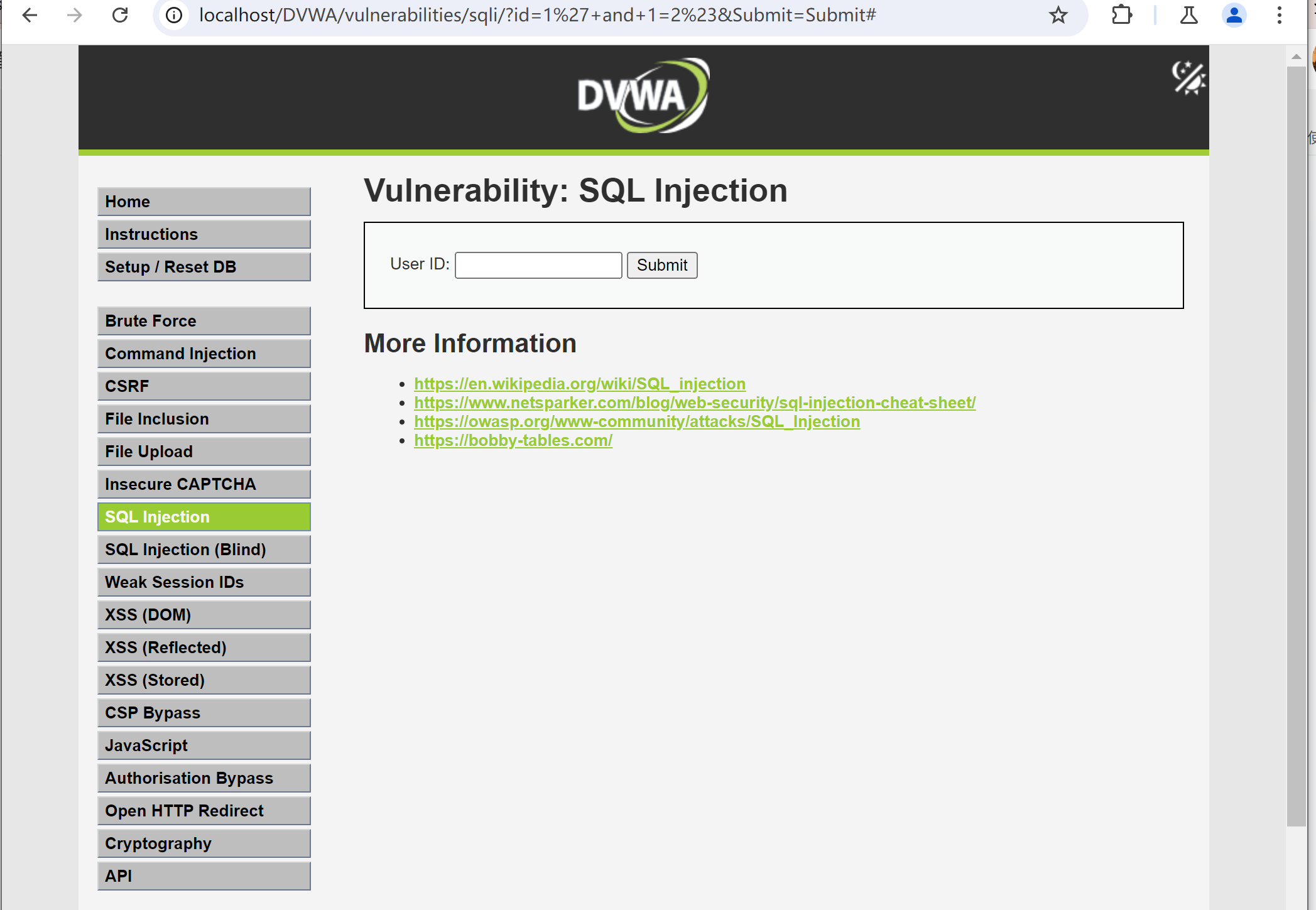Open the extensions puzzle icon
Image resolution: width=1316 pixels, height=910 pixels.
point(1121,15)
